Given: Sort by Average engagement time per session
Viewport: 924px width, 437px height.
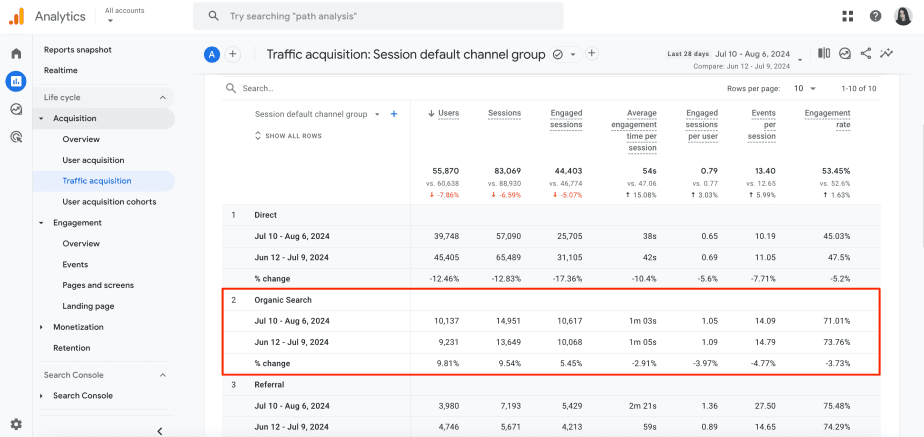Looking at the screenshot, I should [633, 130].
